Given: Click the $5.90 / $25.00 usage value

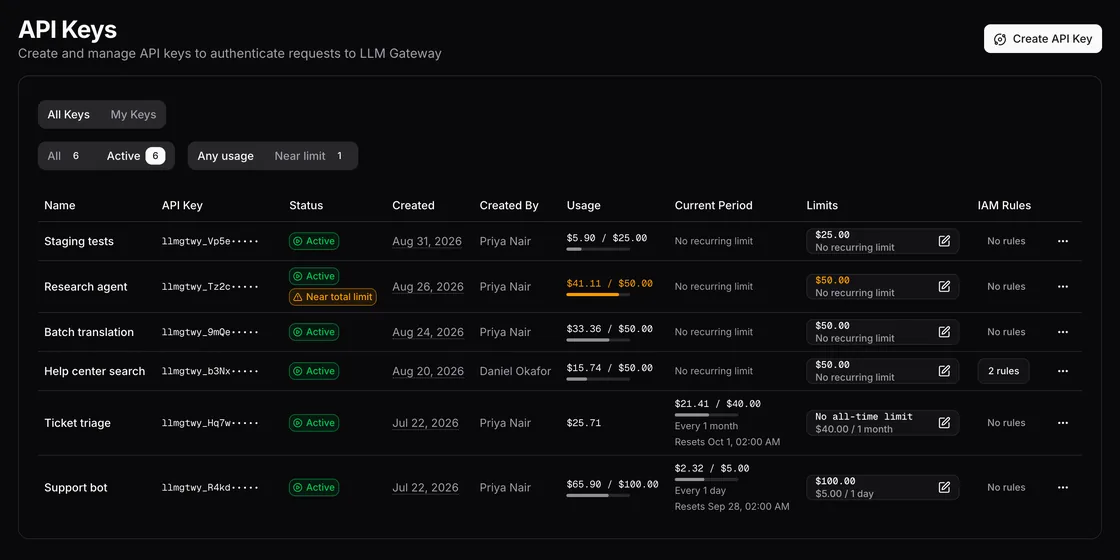Looking at the screenshot, I should tap(606, 238).
